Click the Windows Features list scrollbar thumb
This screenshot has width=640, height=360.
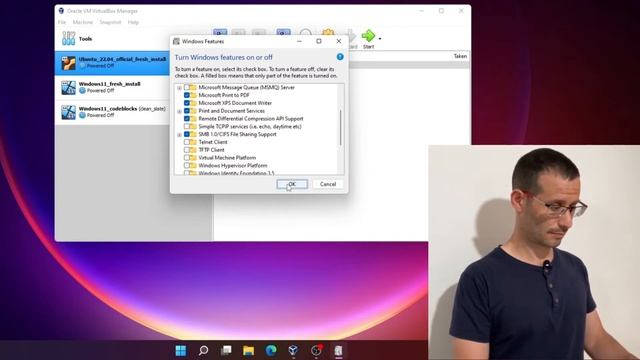tap(340, 127)
